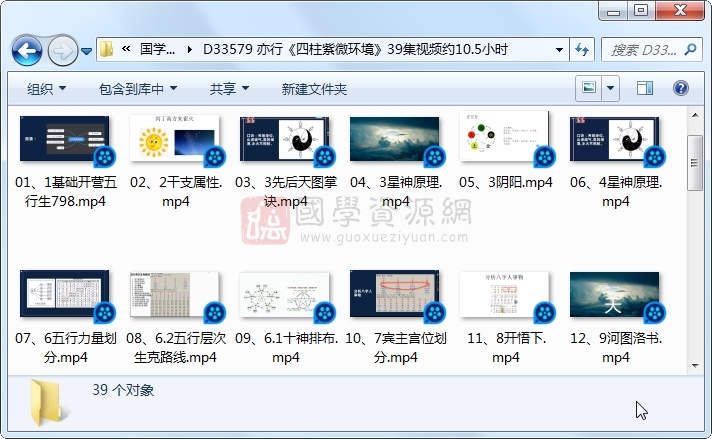Select video 08、6.2五行层次生克路线.mp4 thumbnail
Viewport: 712px width, 439px height.
click(175, 294)
